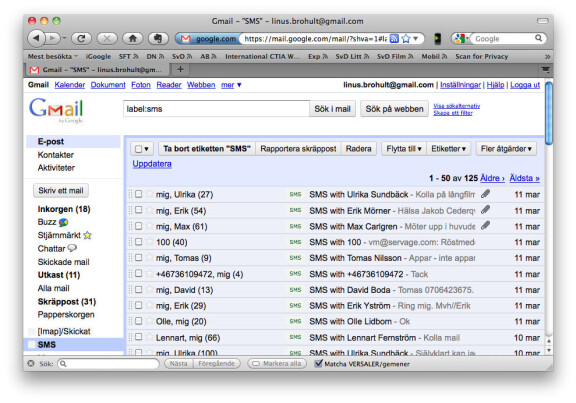576x403 pixels.
Task: Select checkbox for mig, Max (61)
Action: [138, 226]
